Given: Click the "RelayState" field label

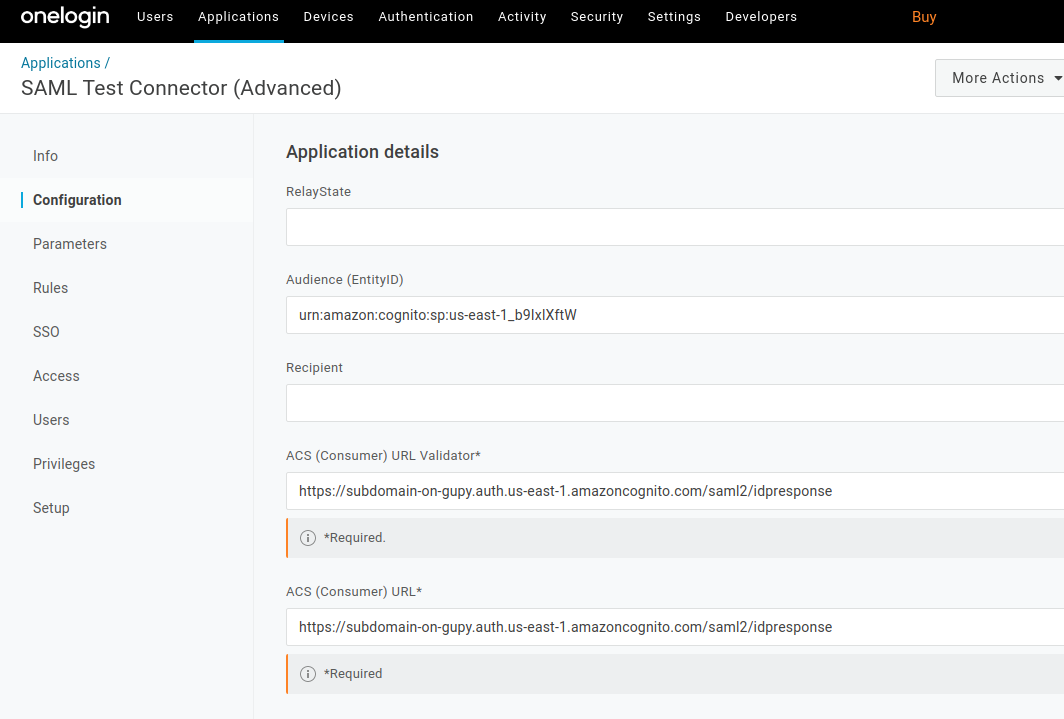Looking at the screenshot, I should pos(318,192).
